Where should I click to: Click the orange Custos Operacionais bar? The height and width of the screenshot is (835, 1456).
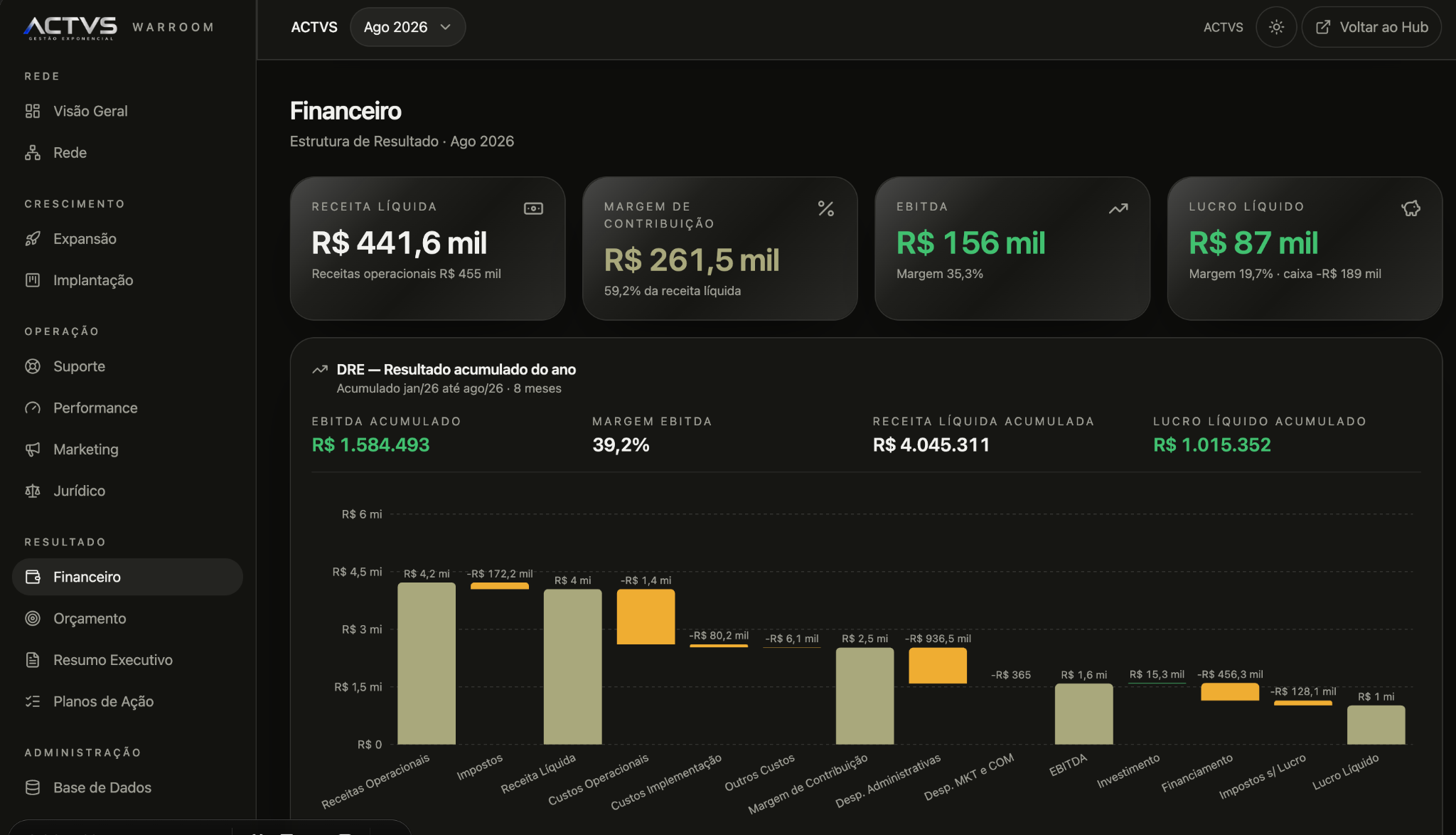pos(646,617)
